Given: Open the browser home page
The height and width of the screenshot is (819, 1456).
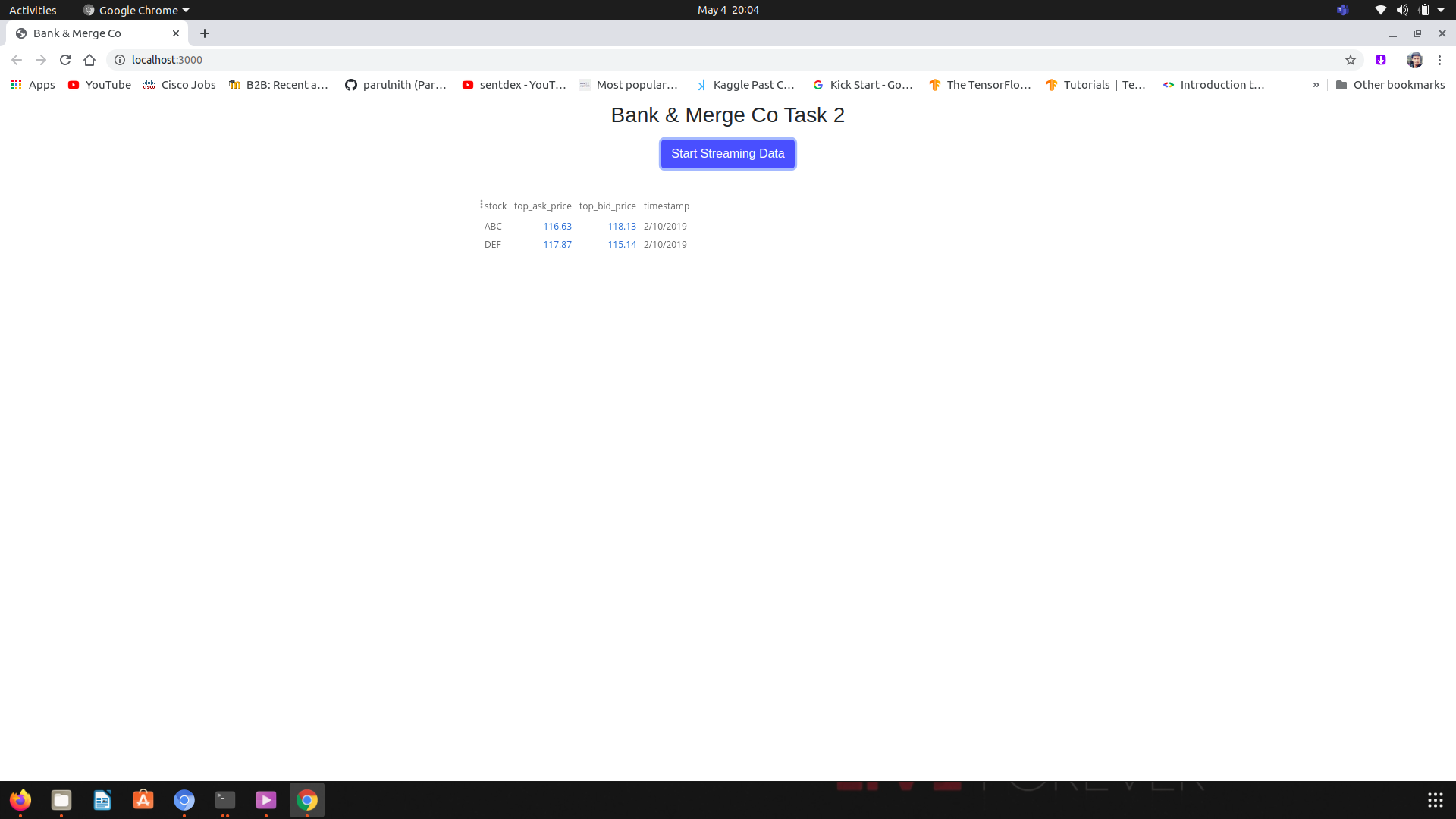Looking at the screenshot, I should click(89, 60).
